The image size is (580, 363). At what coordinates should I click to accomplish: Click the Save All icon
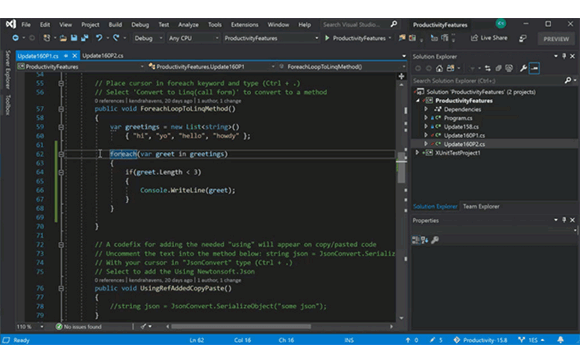coord(85,38)
